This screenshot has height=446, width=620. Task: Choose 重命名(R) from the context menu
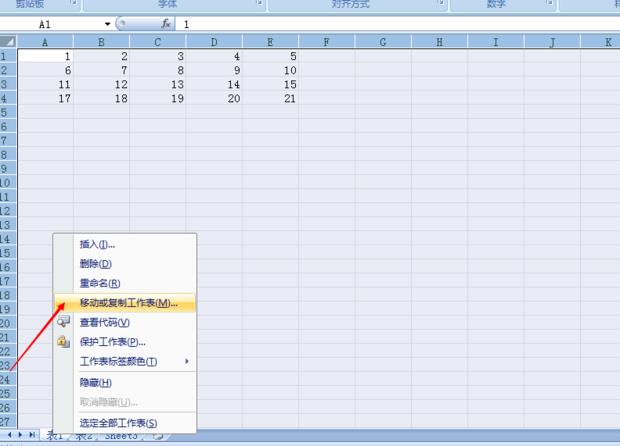click(x=125, y=283)
